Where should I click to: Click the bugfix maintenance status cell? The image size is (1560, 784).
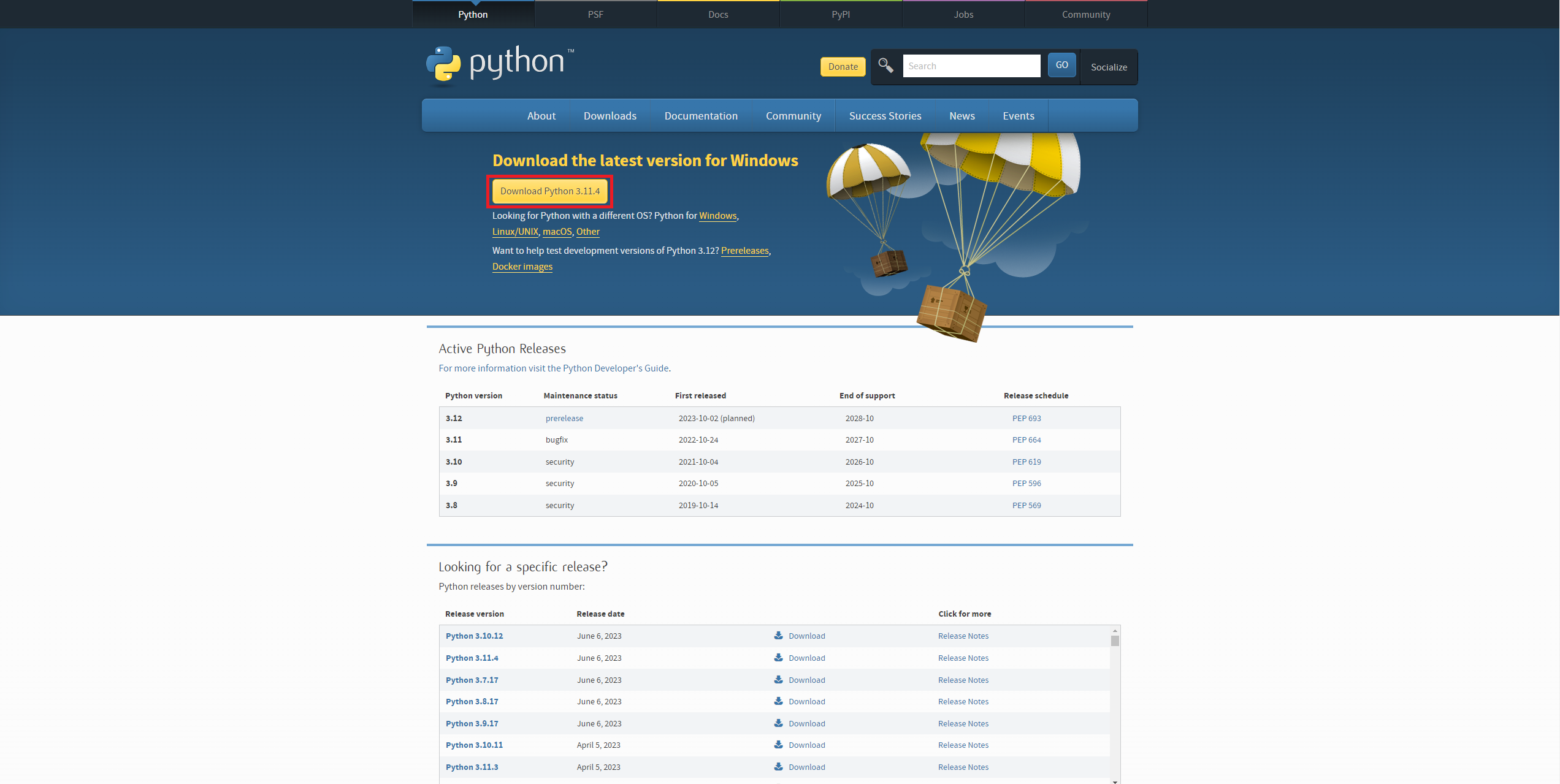pyautogui.click(x=557, y=440)
